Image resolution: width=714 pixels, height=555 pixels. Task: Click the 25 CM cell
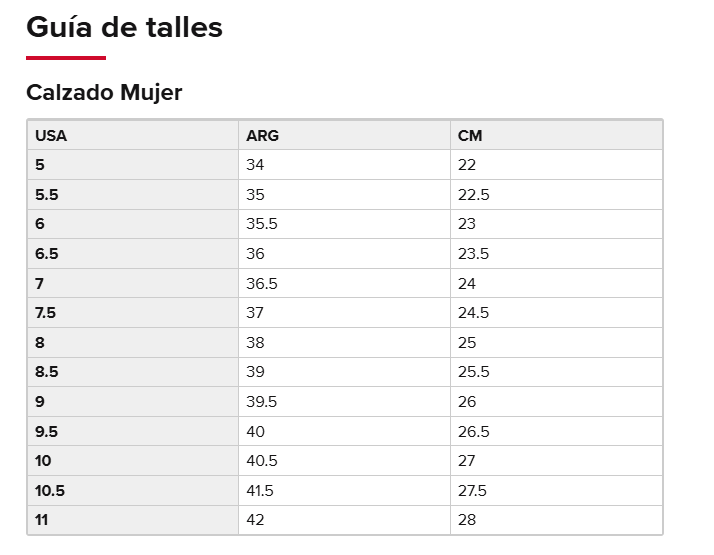[556, 342]
